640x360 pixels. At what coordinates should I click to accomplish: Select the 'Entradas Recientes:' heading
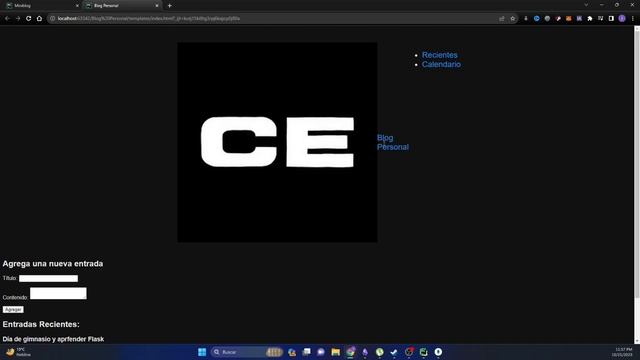[x=41, y=324]
